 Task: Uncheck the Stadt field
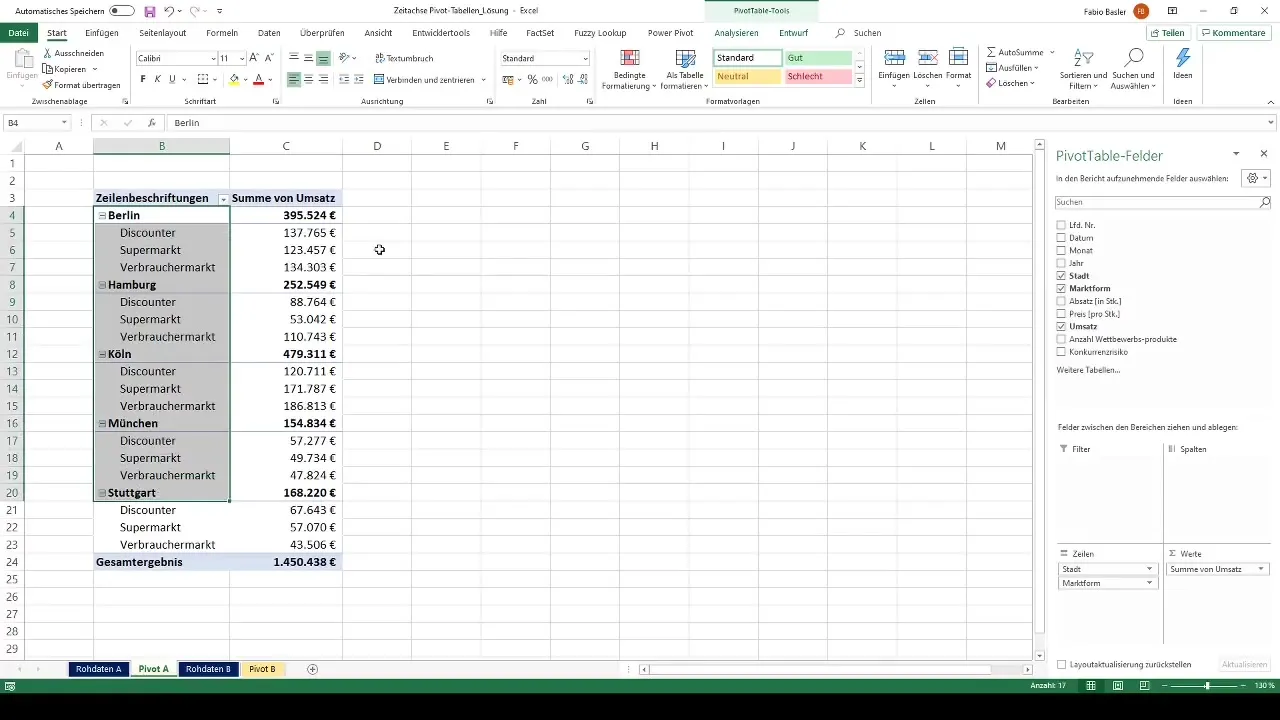pos(1061,276)
